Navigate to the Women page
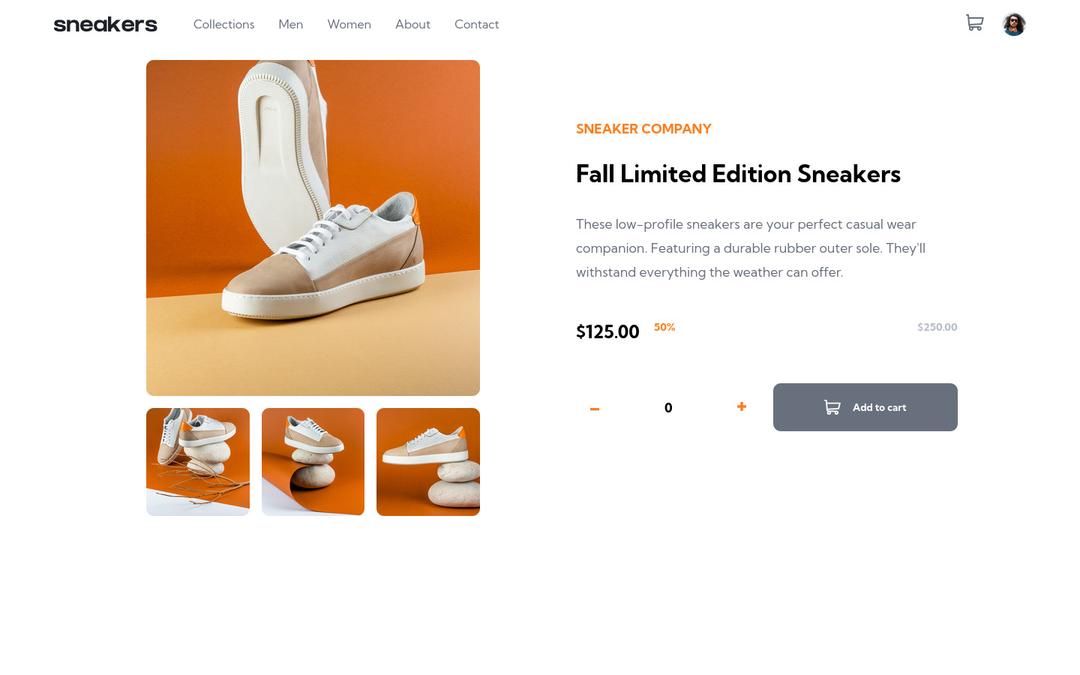Viewport: 1080px width, 675px height. (x=349, y=24)
